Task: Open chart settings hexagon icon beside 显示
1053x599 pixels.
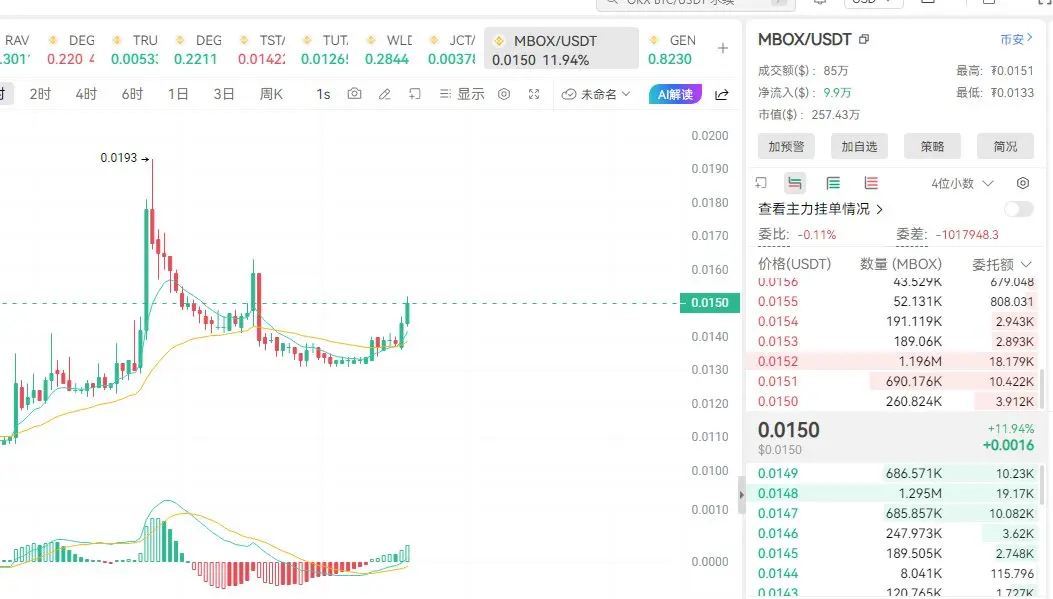Action: 504,94
